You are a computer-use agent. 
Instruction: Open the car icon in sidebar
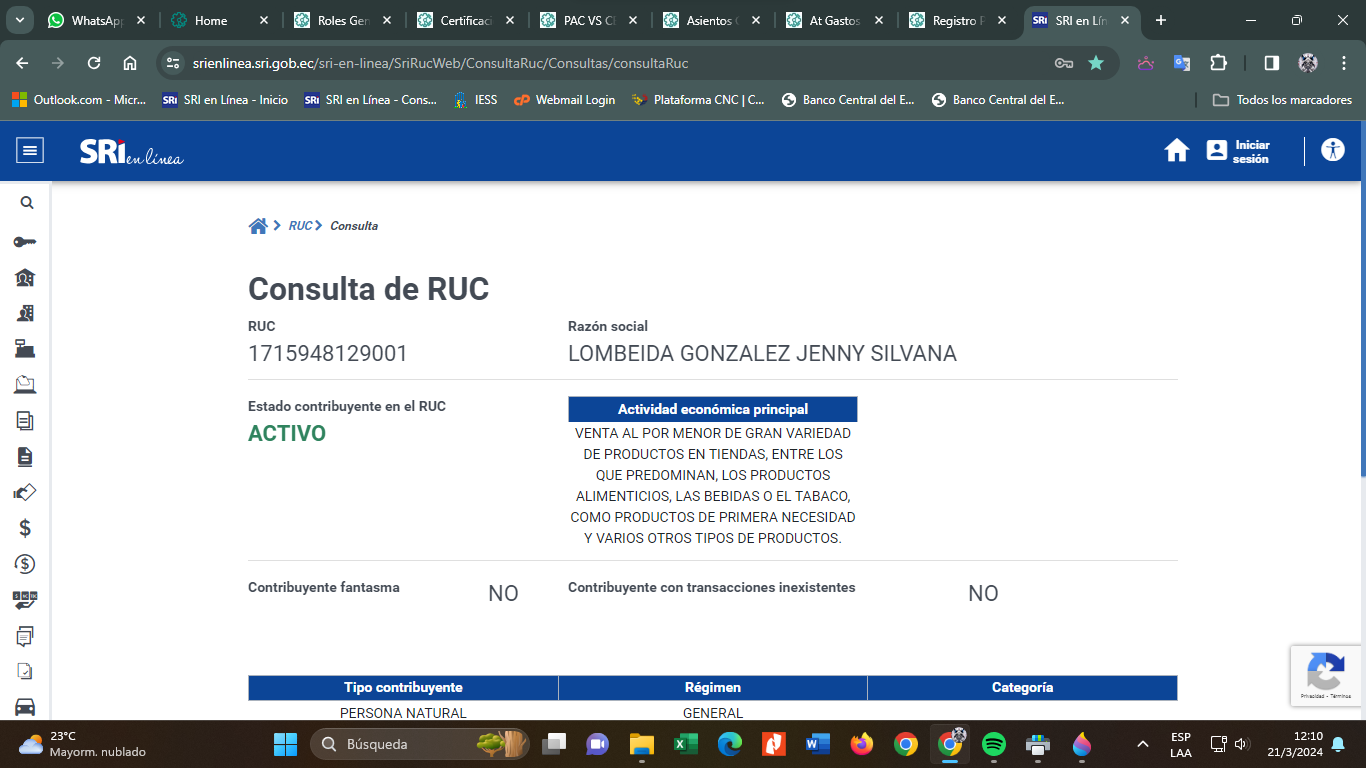pyautogui.click(x=25, y=707)
